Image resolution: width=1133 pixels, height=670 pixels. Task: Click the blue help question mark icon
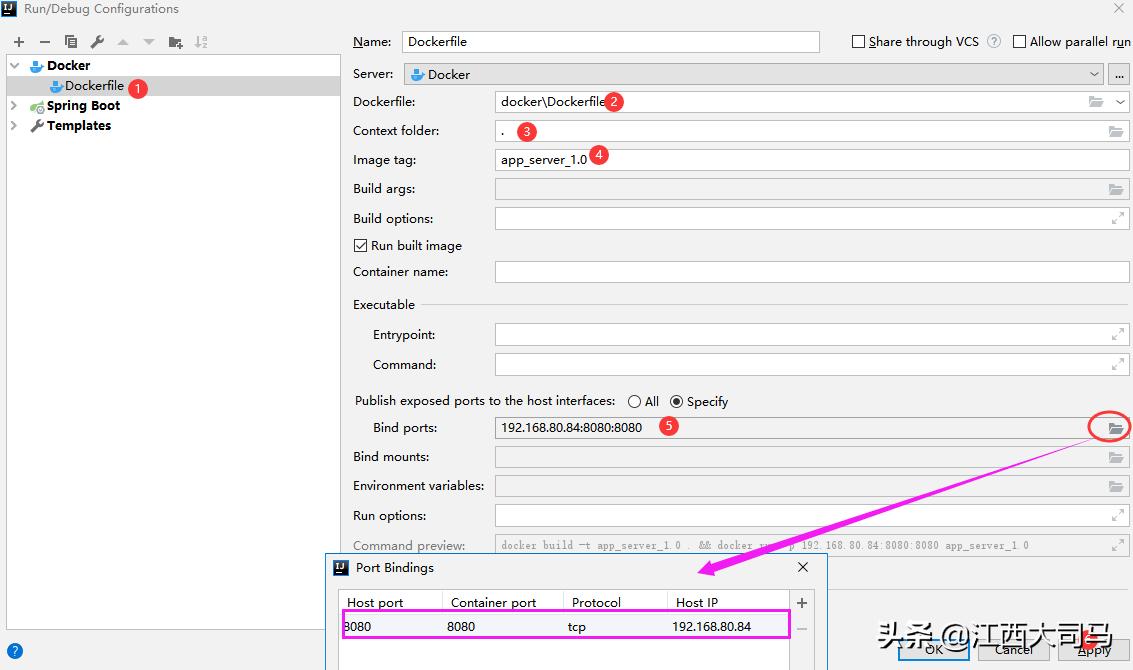[x=15, y=651]
